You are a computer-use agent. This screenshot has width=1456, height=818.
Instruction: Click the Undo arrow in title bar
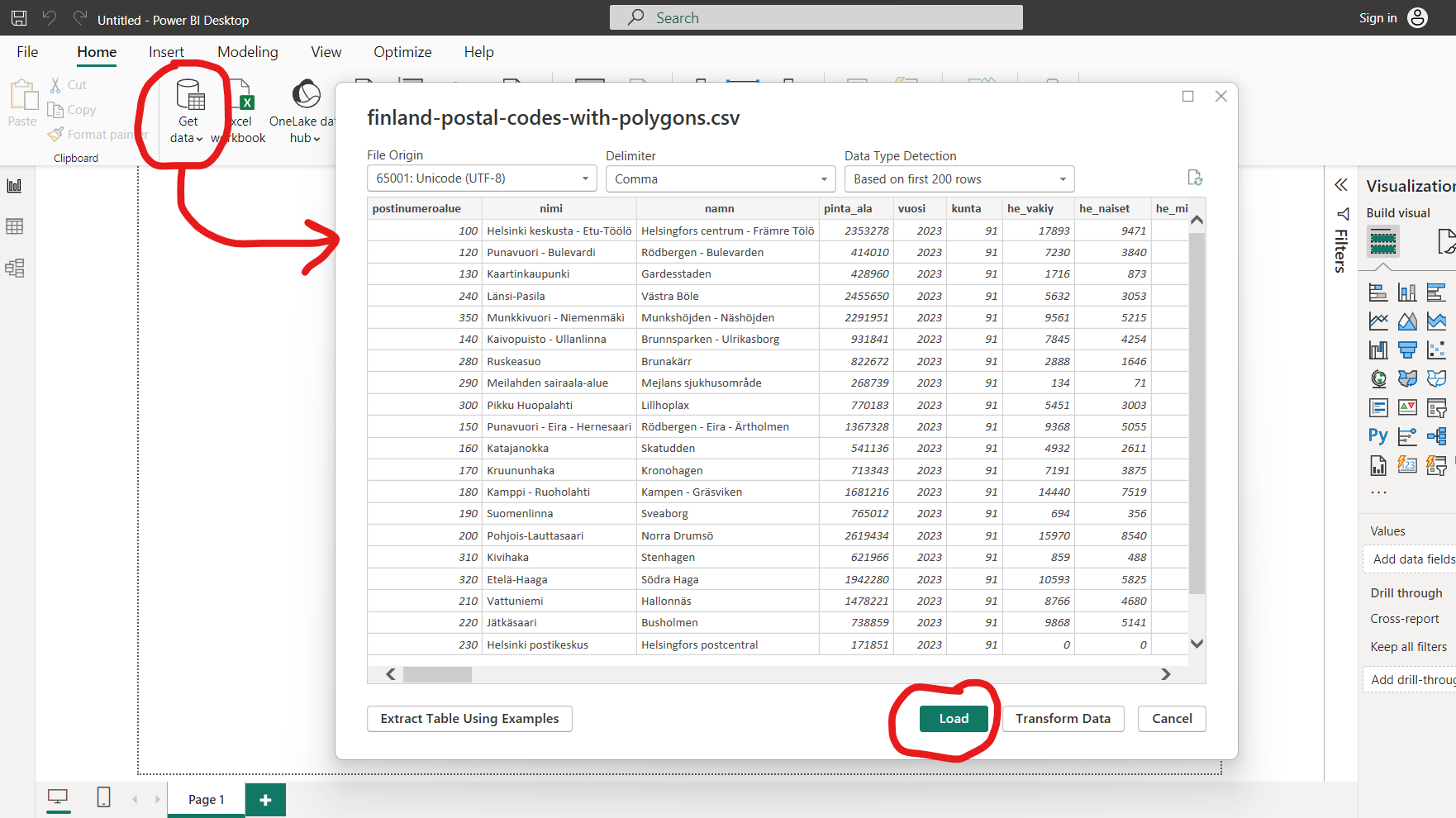[x=50, y=17]
